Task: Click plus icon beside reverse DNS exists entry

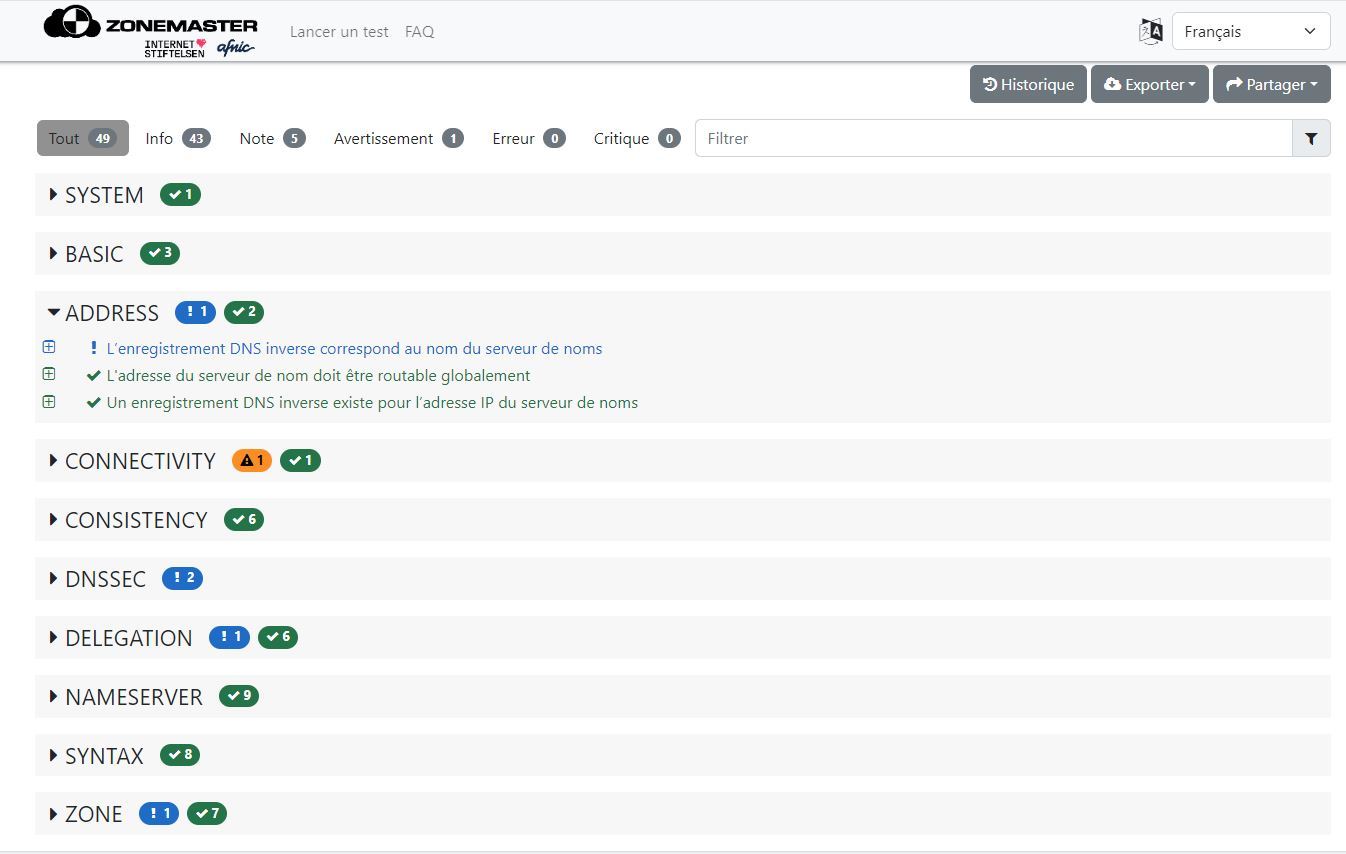Action: [49, 402]
